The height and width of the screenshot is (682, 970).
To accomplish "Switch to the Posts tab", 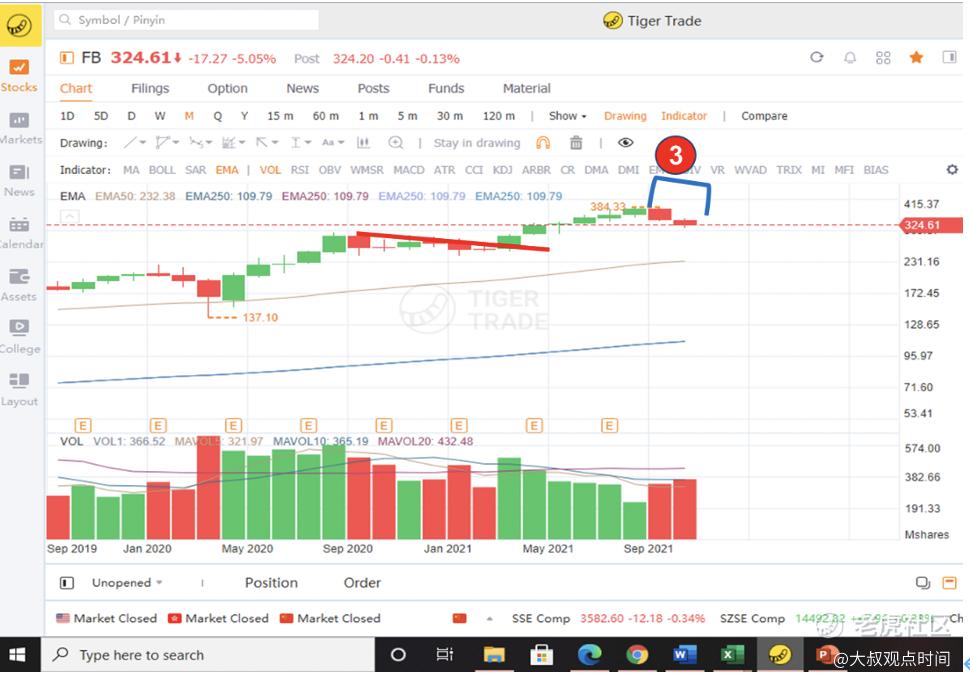I will [x=374, y=88].
